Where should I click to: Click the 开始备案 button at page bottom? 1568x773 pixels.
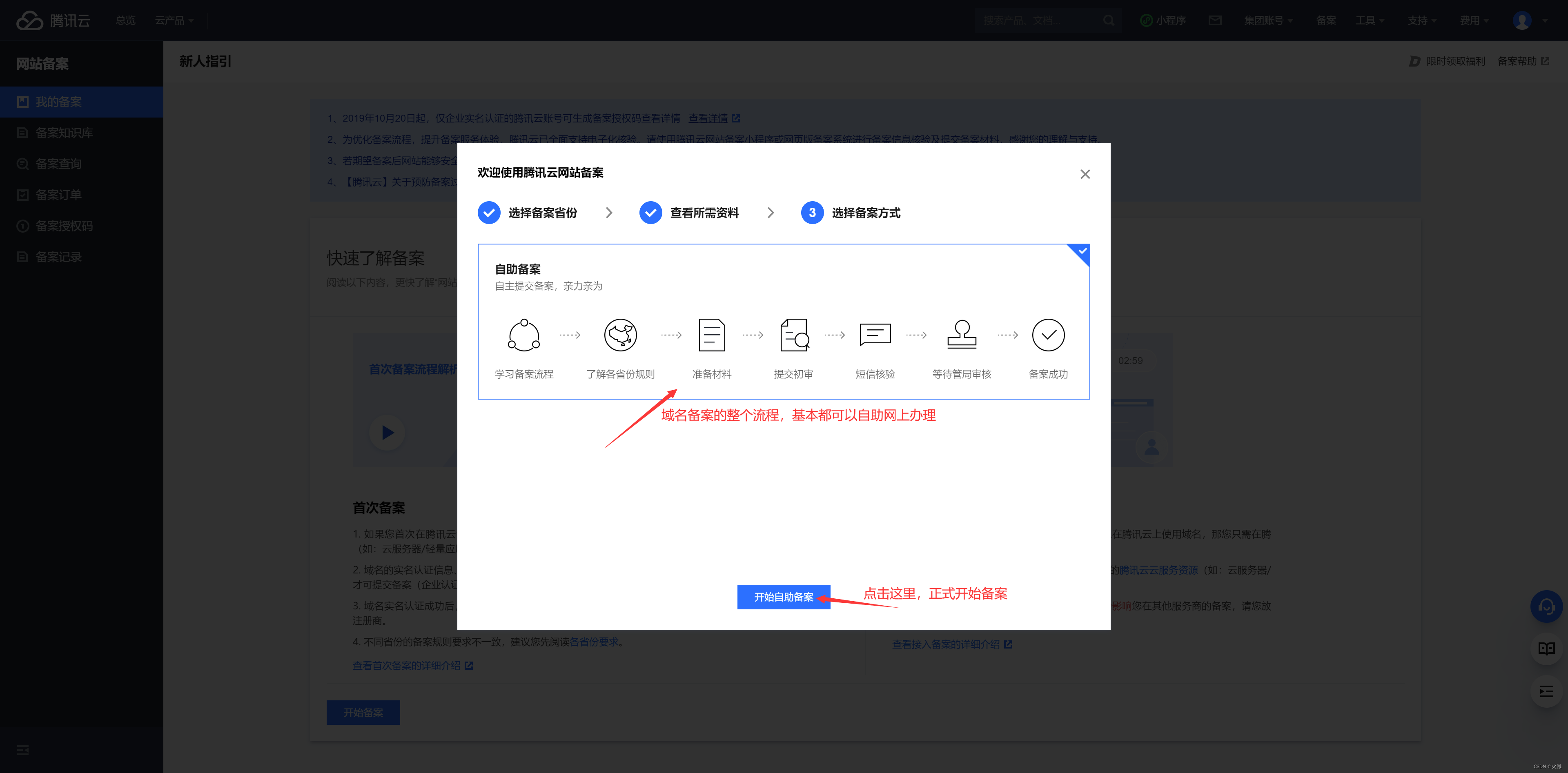coord(363,712)
